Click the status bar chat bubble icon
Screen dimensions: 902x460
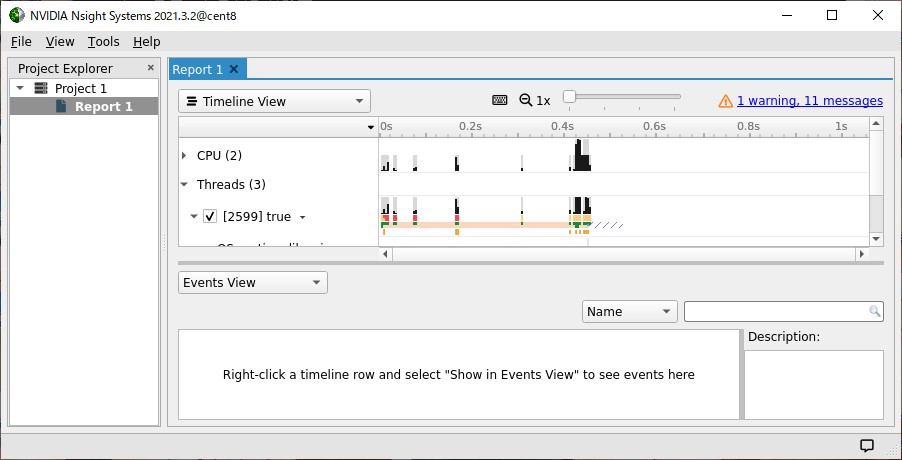(866, 446)
